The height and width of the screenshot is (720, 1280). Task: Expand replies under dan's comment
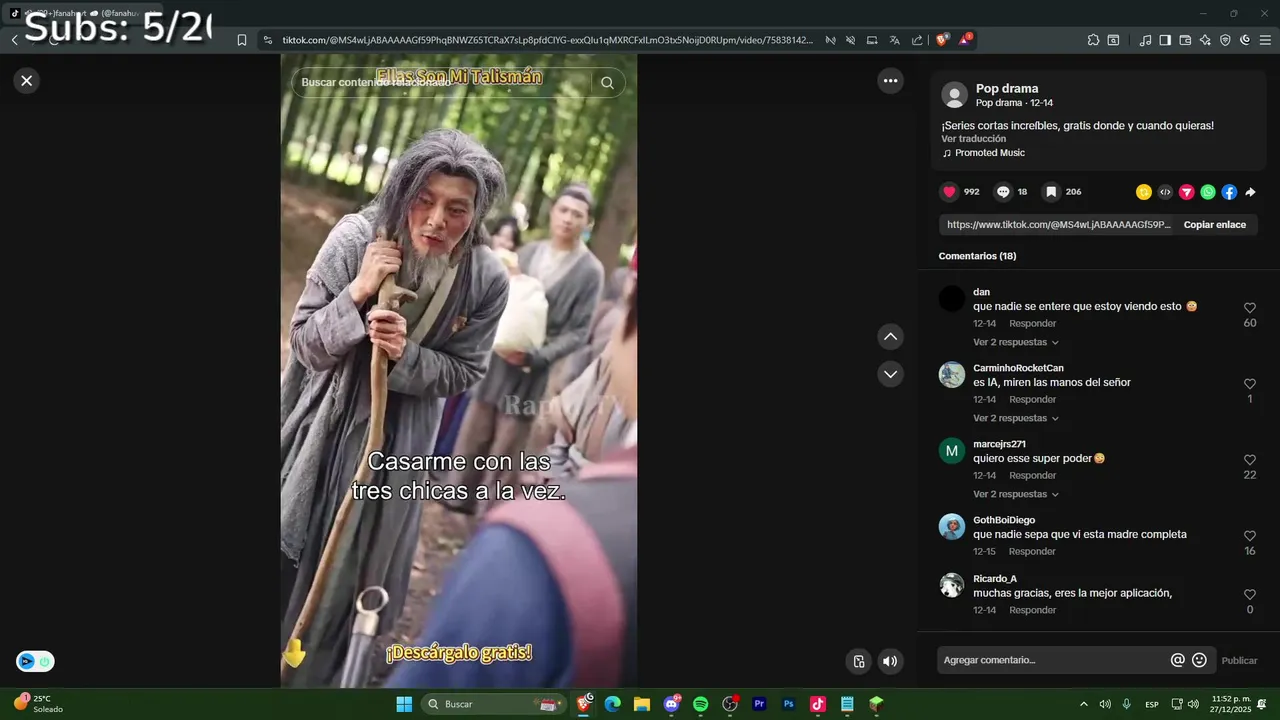pos(1015,342)
